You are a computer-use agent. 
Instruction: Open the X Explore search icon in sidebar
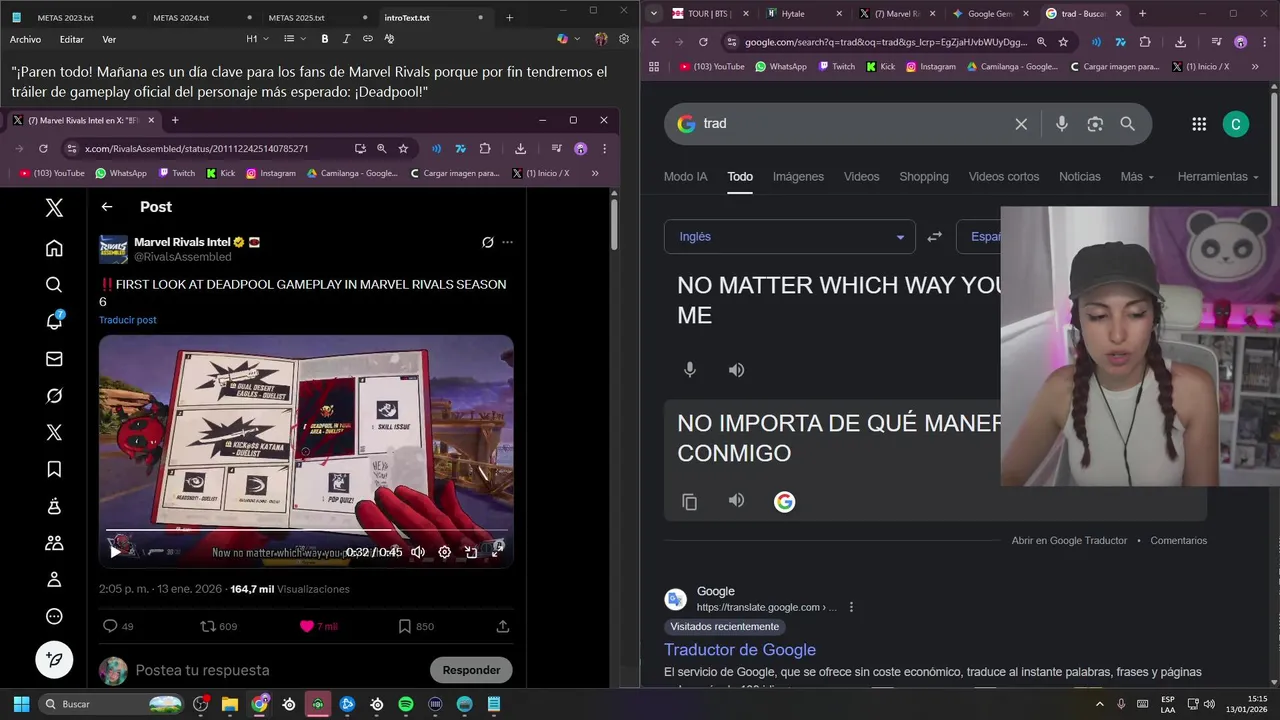point(54,285)
